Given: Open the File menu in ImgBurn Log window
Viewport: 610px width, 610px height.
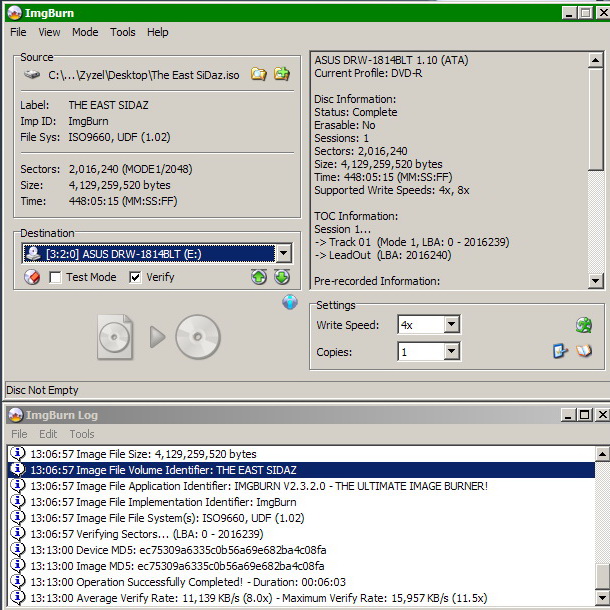Looking at the screenshot, I should point(19,434).
